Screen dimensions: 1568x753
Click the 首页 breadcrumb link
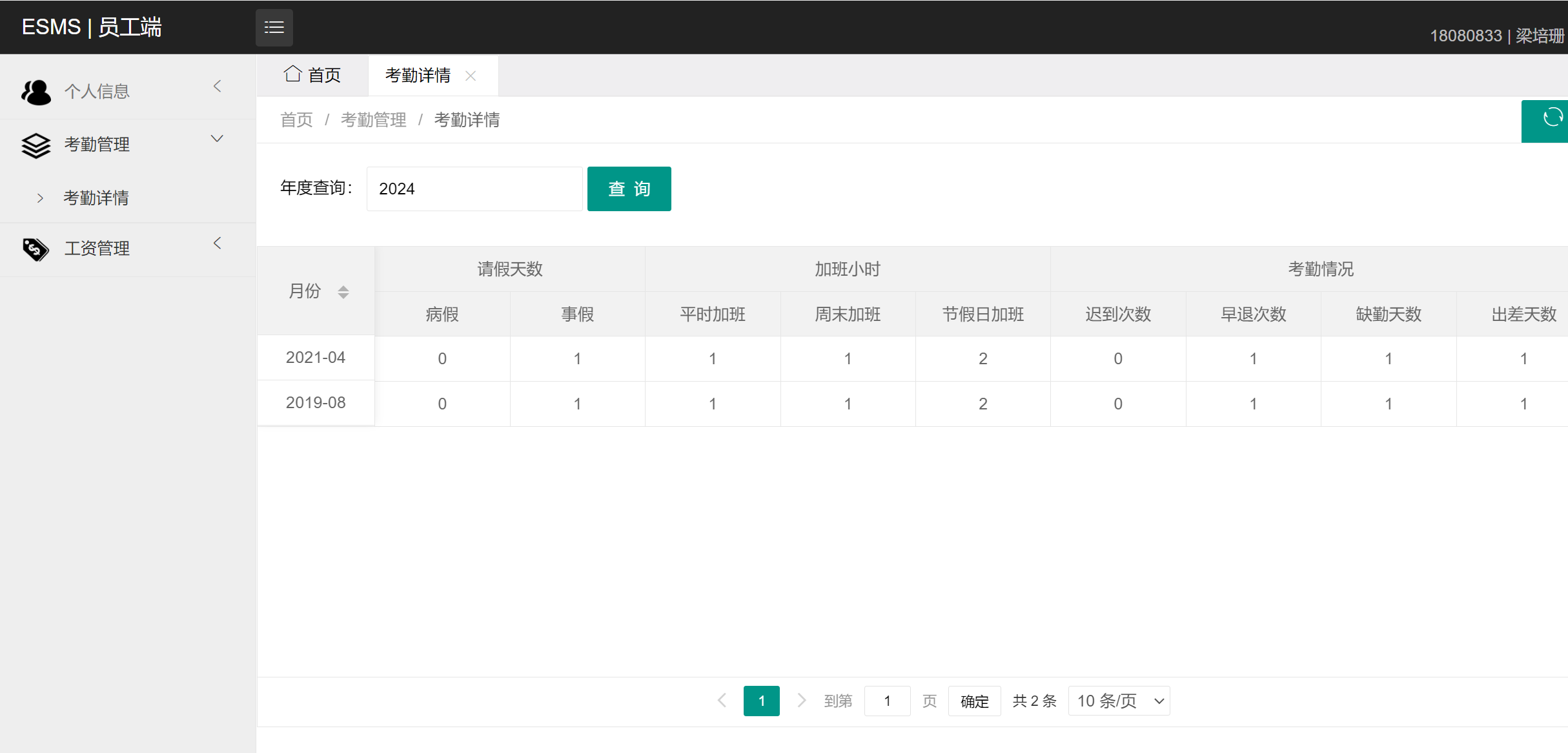(x=296, y=120)
